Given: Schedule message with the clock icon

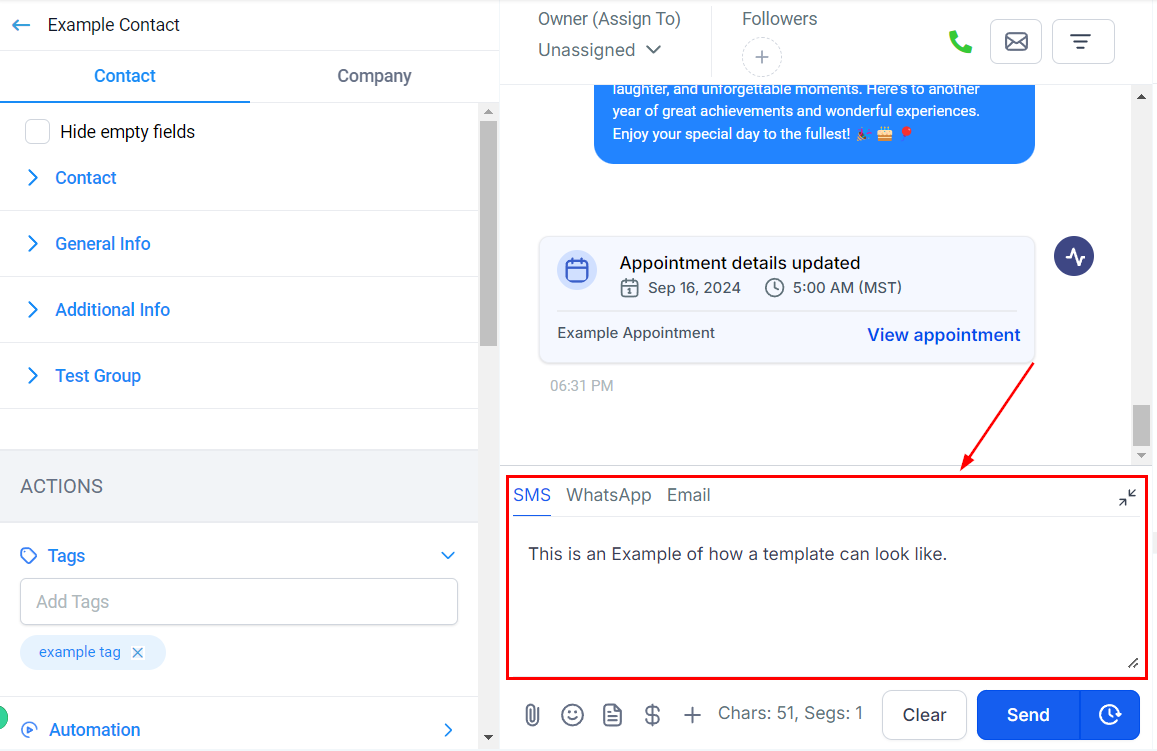Looking at the screenshot, I should pos(1109,715).
